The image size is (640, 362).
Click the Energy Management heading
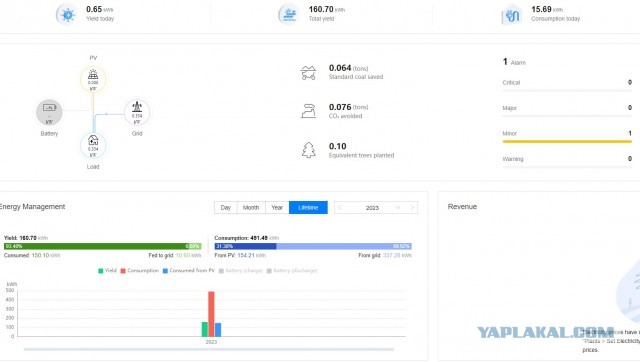[x=32, y=207]
